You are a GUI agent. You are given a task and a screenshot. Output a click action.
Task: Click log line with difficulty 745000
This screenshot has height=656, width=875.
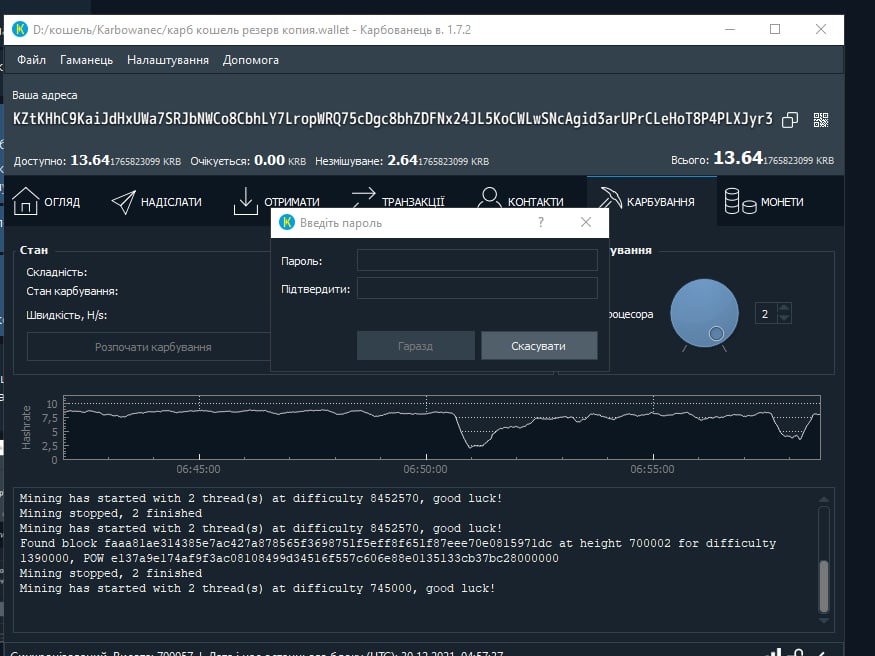point(257,588)
